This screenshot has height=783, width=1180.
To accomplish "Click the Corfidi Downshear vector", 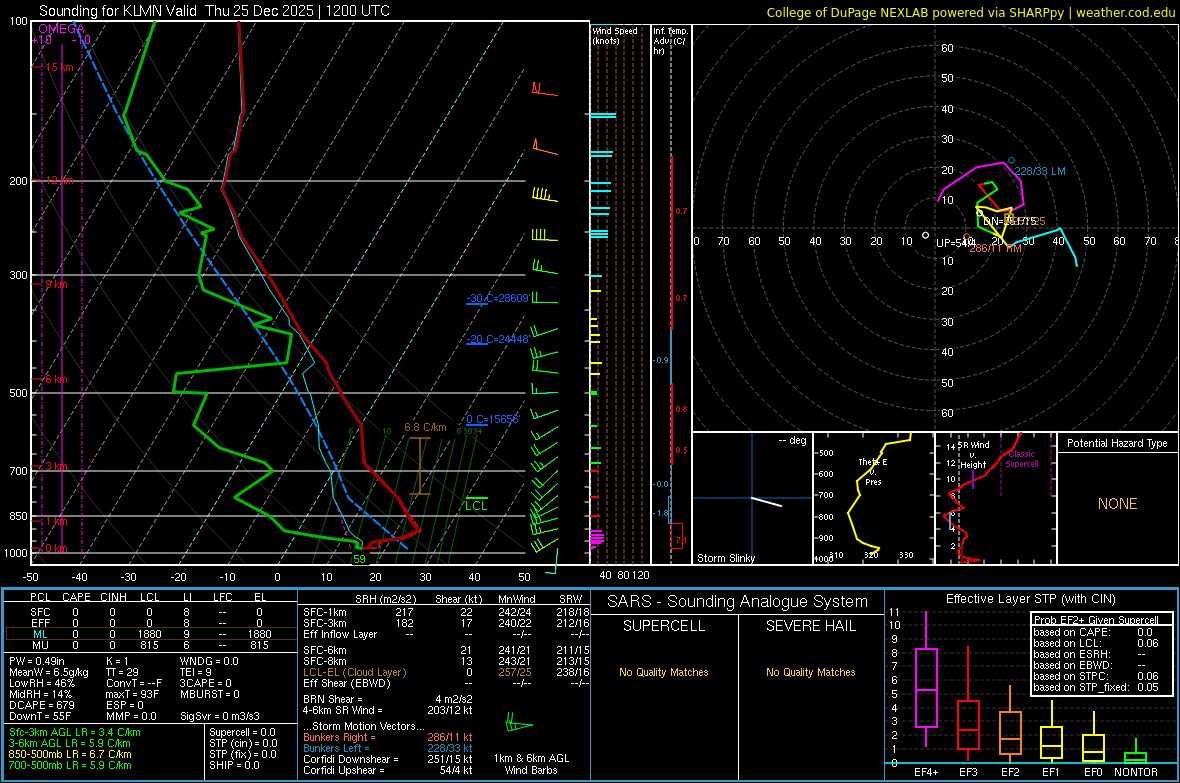I will pyautogui.click(x=388, y=759).
